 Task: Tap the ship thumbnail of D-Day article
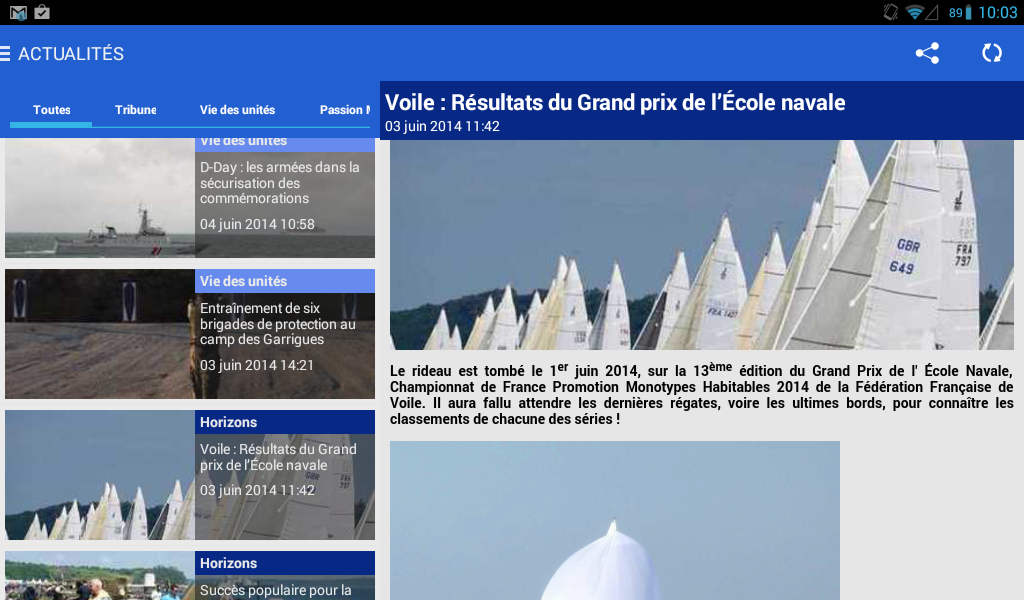[100, 198]
